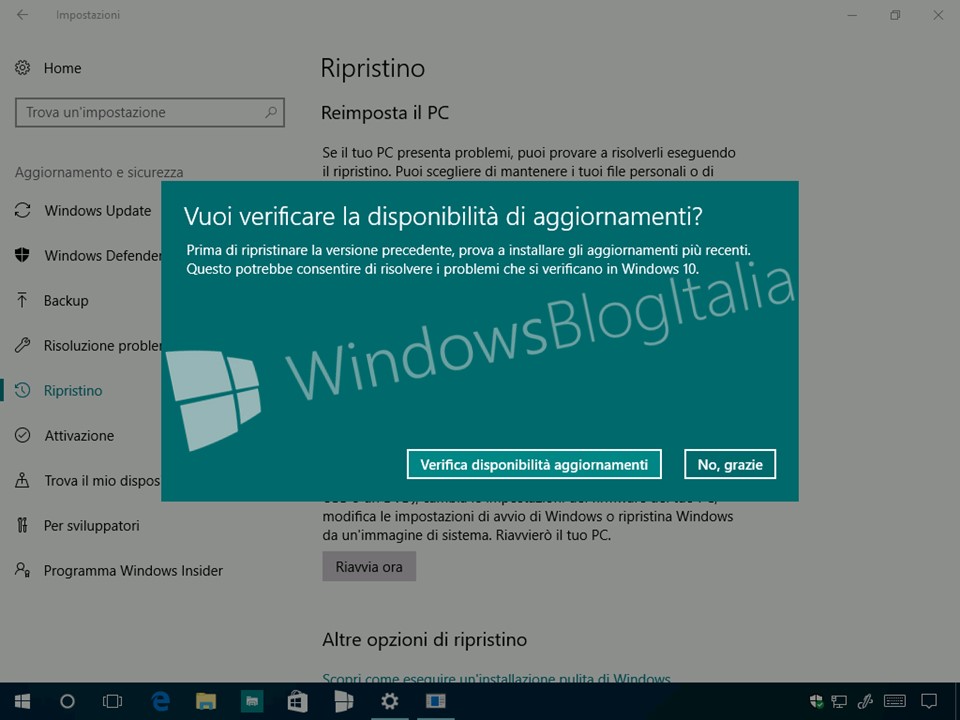
Task: Click the magnifier icon in the settings search box
Action: (271, 112)
